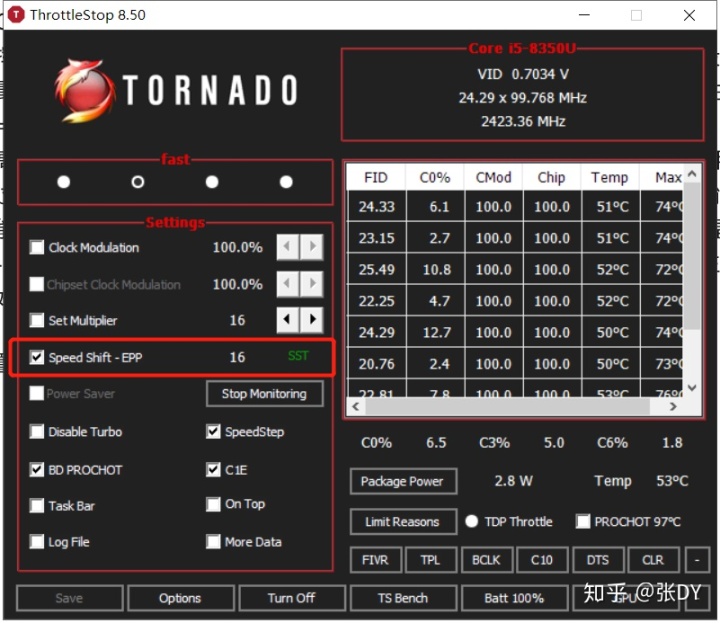The width and height of the screenshot is (720, 623).
Task: Decrease Set Multiplier value with left arrow
Action: [287, 320]
